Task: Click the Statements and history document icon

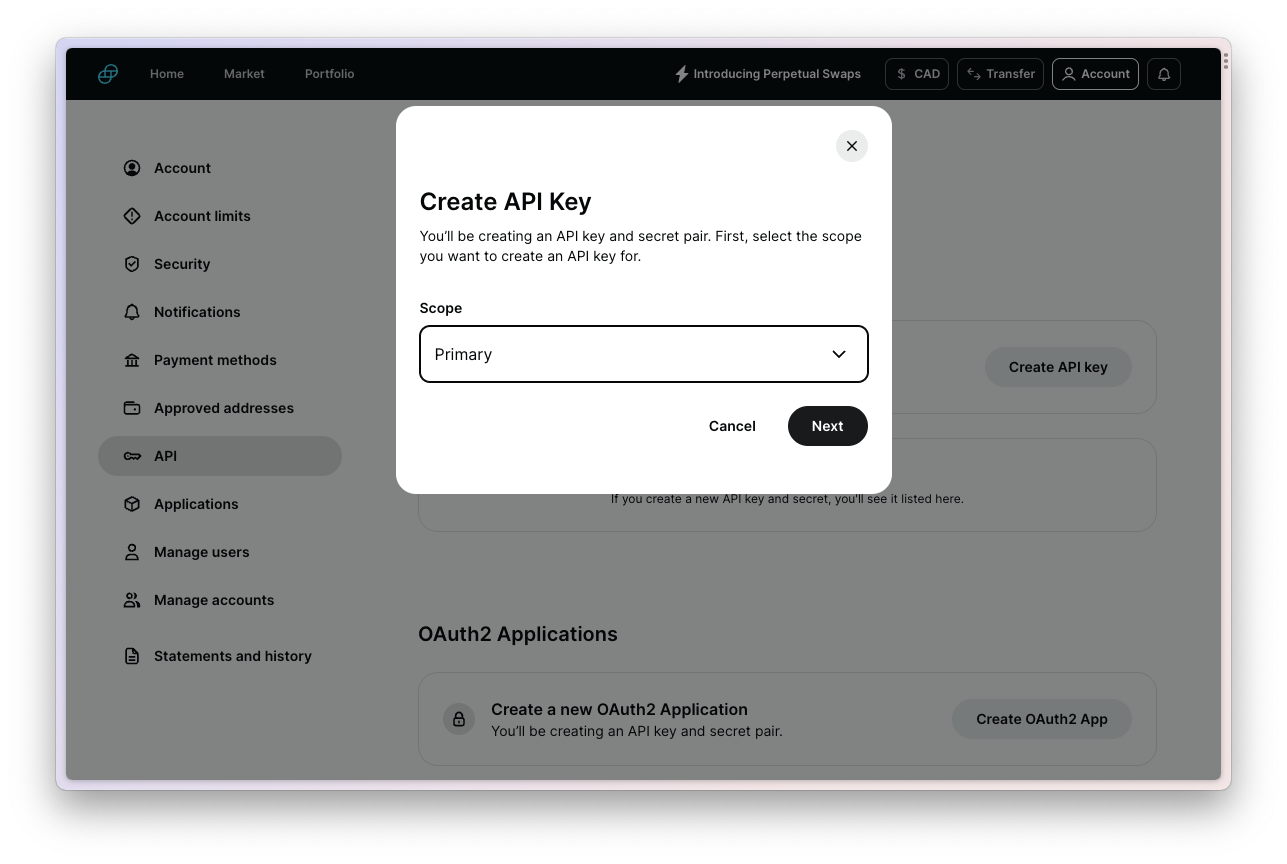Action: point(132,656)
